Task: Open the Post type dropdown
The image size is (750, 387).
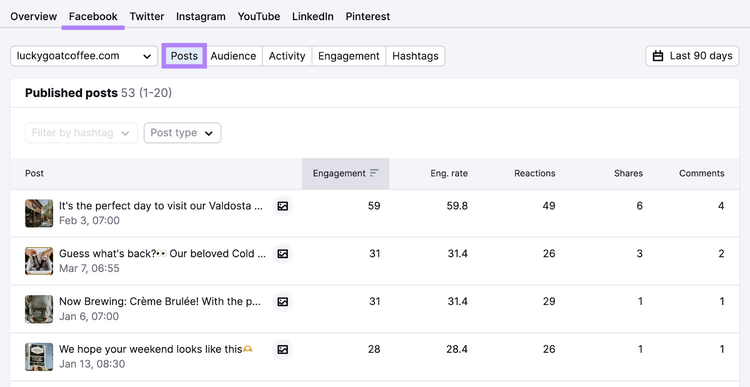Action: 182,133
